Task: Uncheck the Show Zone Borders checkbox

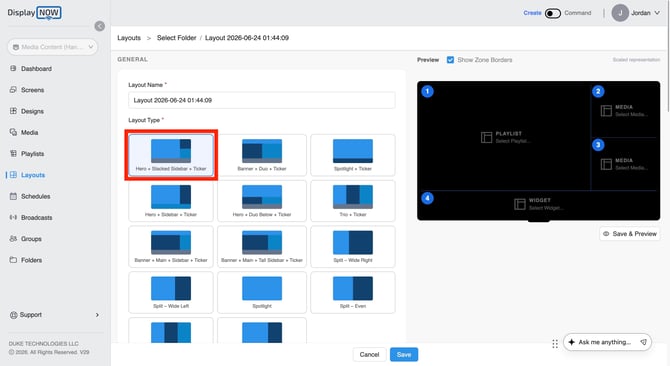Action: [450, 60]
